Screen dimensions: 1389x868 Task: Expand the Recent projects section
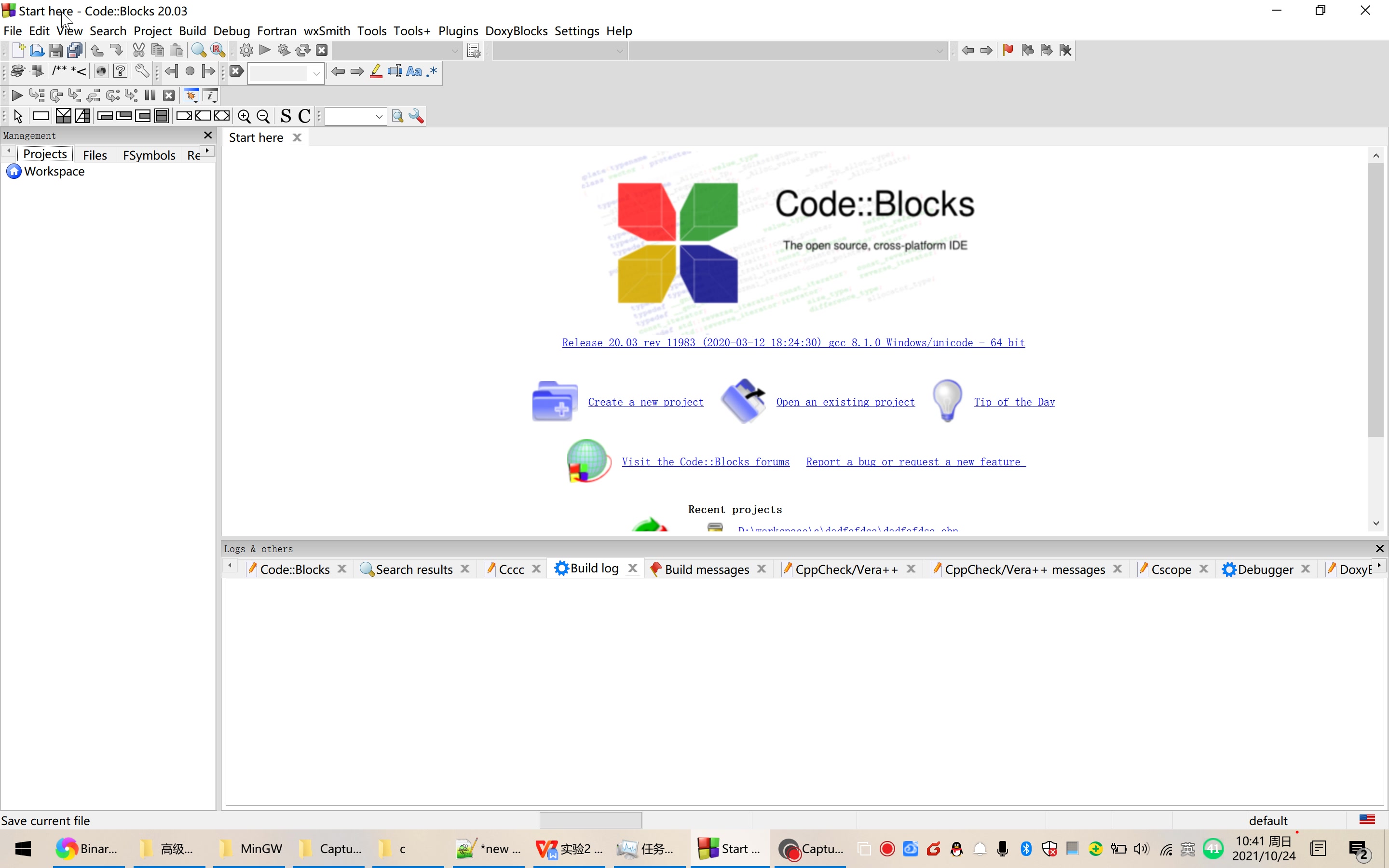[x=735, y=509]
